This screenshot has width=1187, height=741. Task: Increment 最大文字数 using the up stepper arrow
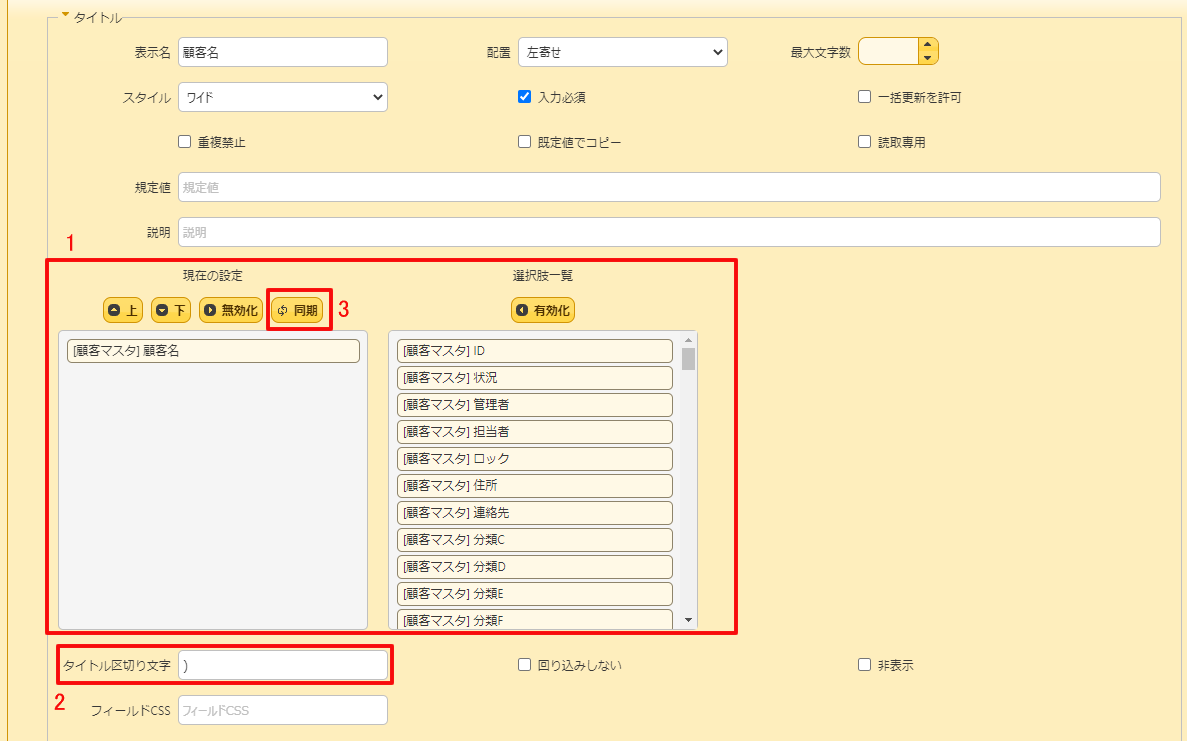928,45
